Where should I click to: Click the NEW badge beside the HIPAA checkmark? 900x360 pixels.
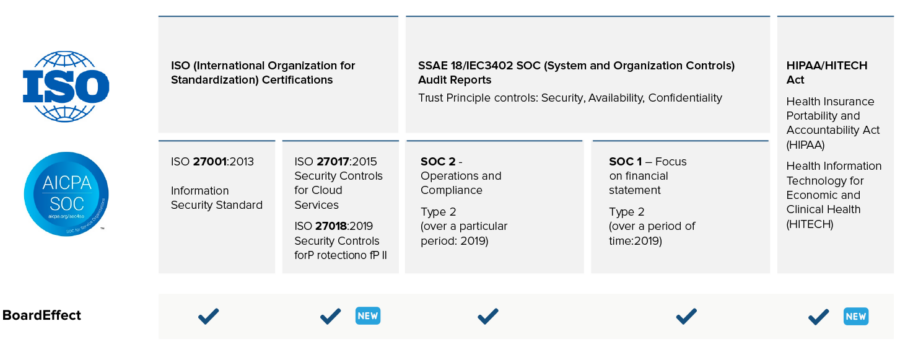click(x=856, y=316)
